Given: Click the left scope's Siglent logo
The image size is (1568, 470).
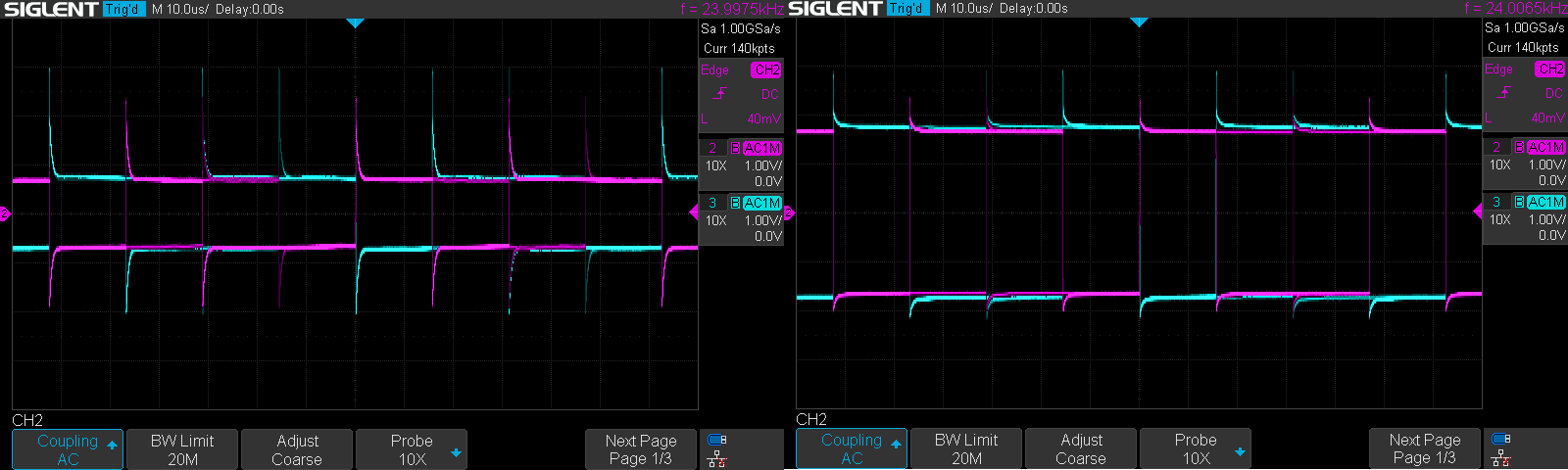Looking at the screenshot, I should (x=51, y=9).
